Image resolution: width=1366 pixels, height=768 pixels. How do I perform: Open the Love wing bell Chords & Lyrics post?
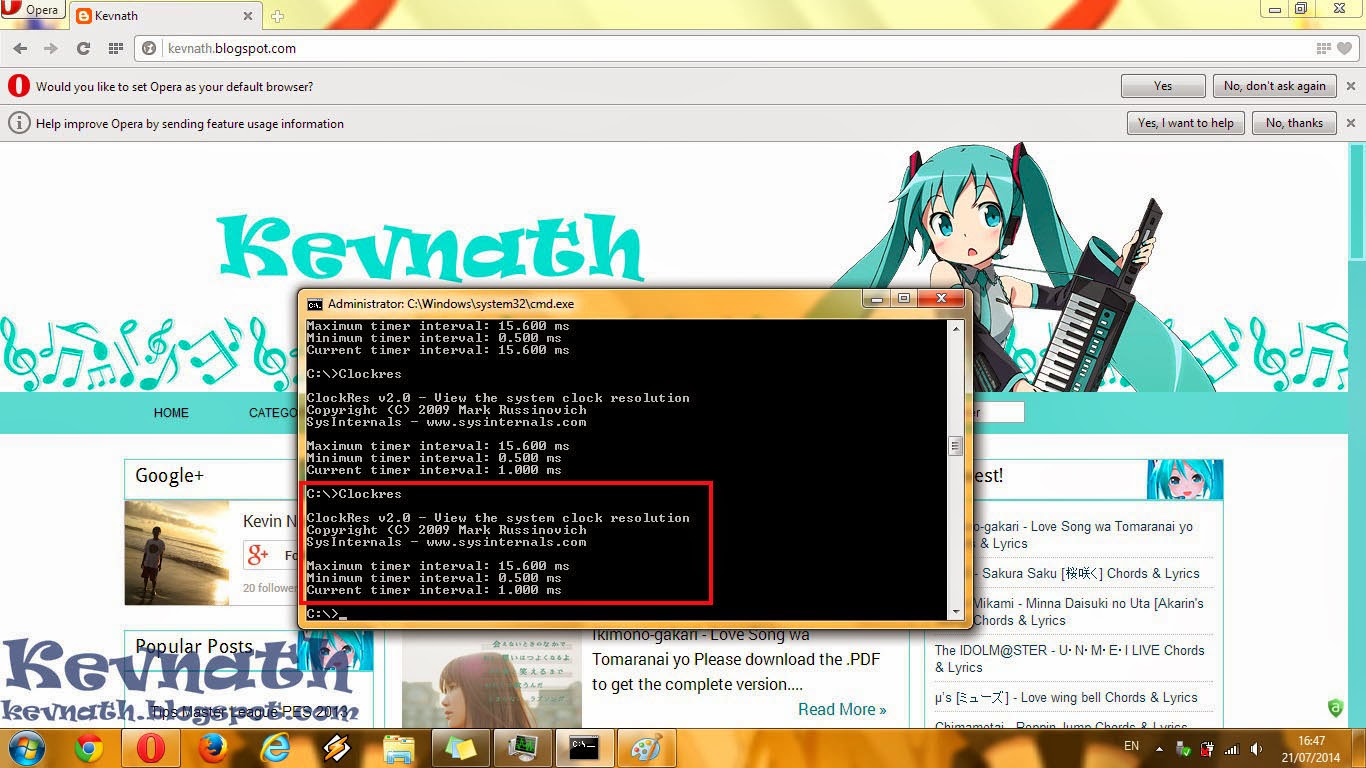point(1066,697)
